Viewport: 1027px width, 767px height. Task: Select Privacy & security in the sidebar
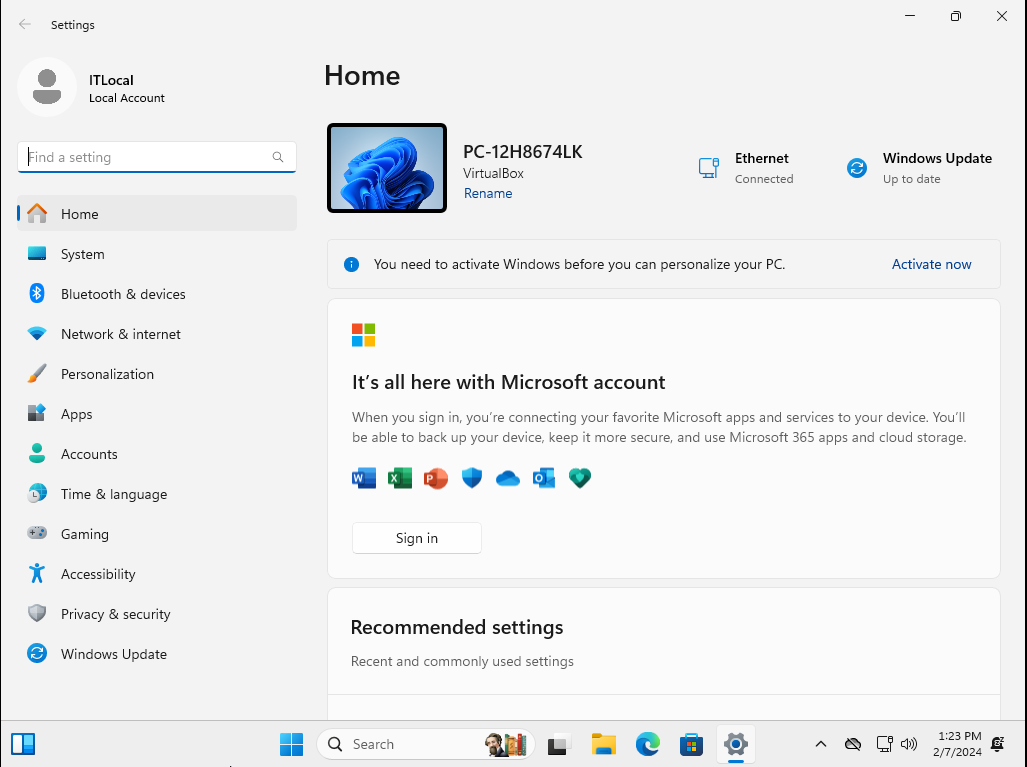click(x=157, y=613)
